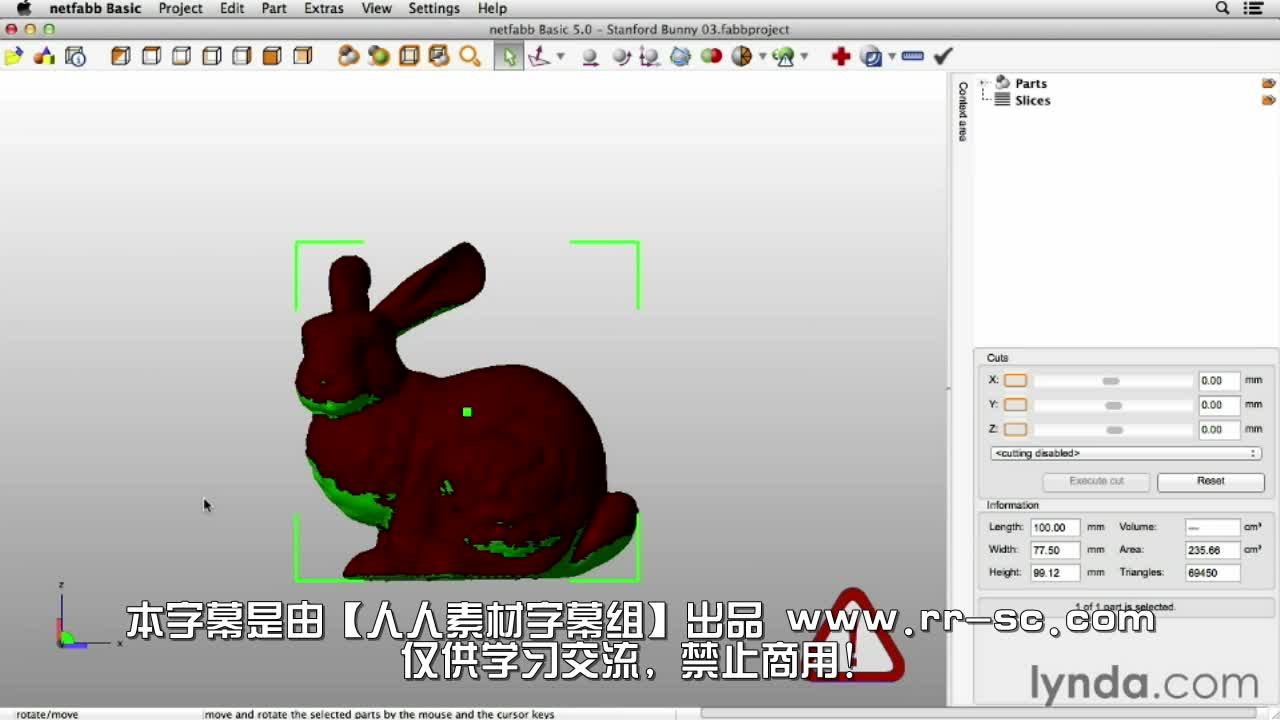Viewport: 1280px width, 720px height.
Task: Click the X cut value field
Action: (x=1219, y=380)
